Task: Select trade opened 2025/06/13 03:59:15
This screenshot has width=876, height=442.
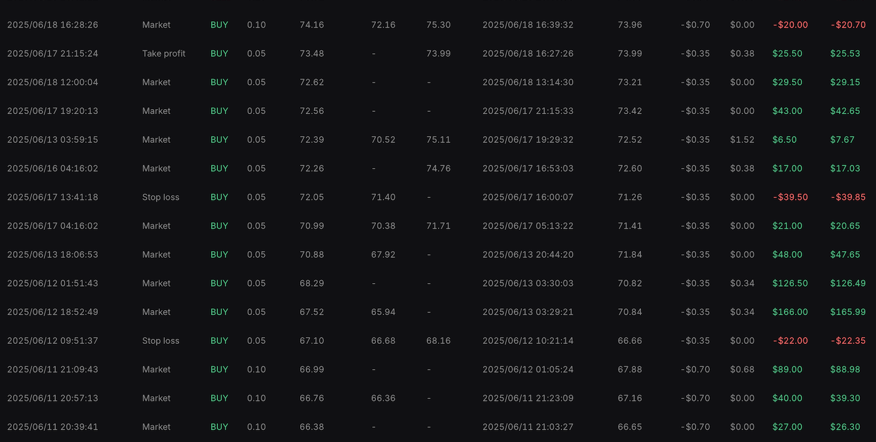Action: click(438, 140)
